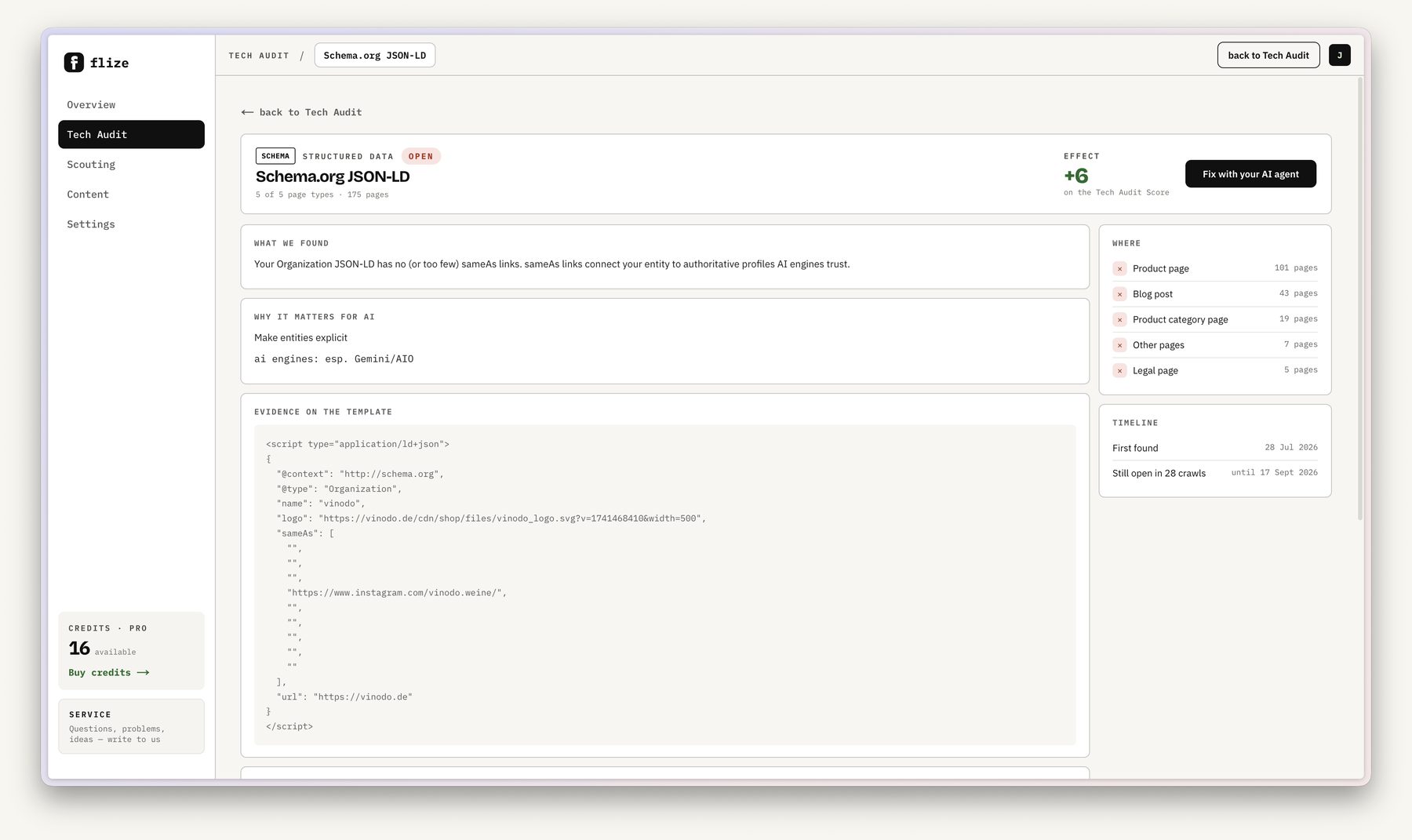Screen dimensions: 1412x840
Task: Click the top-right back to Tech Audit button
Action: coord(1268,56)
